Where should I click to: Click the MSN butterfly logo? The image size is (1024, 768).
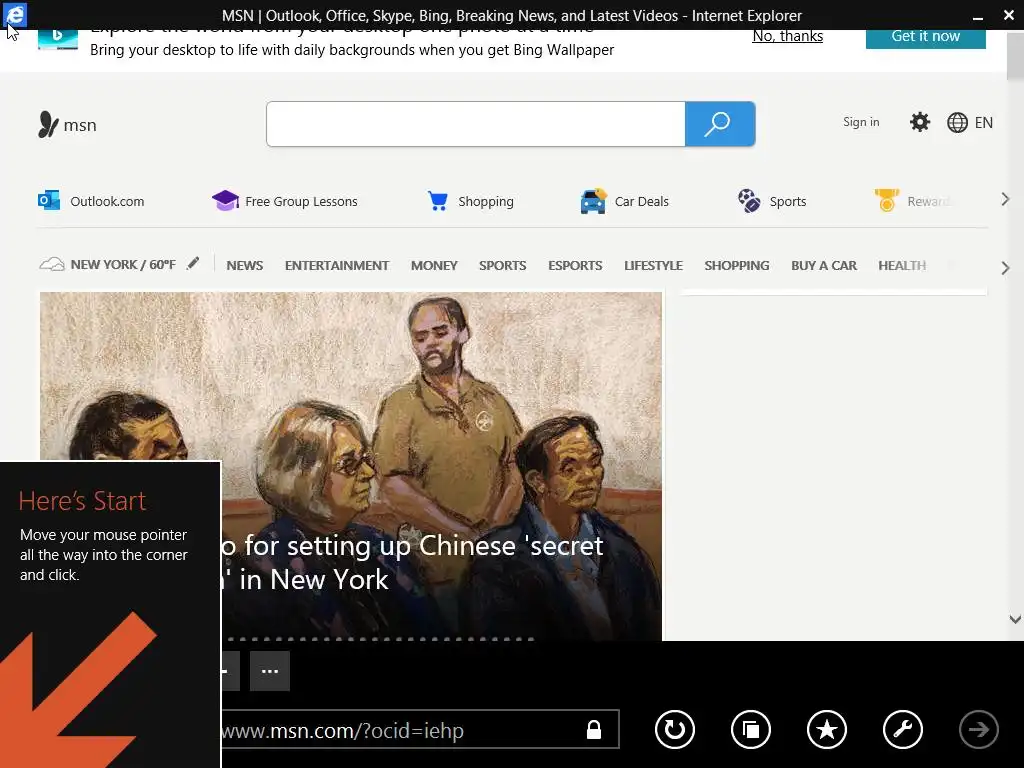point(48,124)
